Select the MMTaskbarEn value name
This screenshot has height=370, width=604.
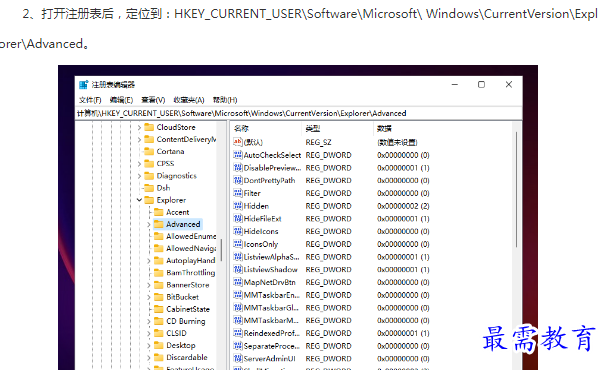(272, 295)
